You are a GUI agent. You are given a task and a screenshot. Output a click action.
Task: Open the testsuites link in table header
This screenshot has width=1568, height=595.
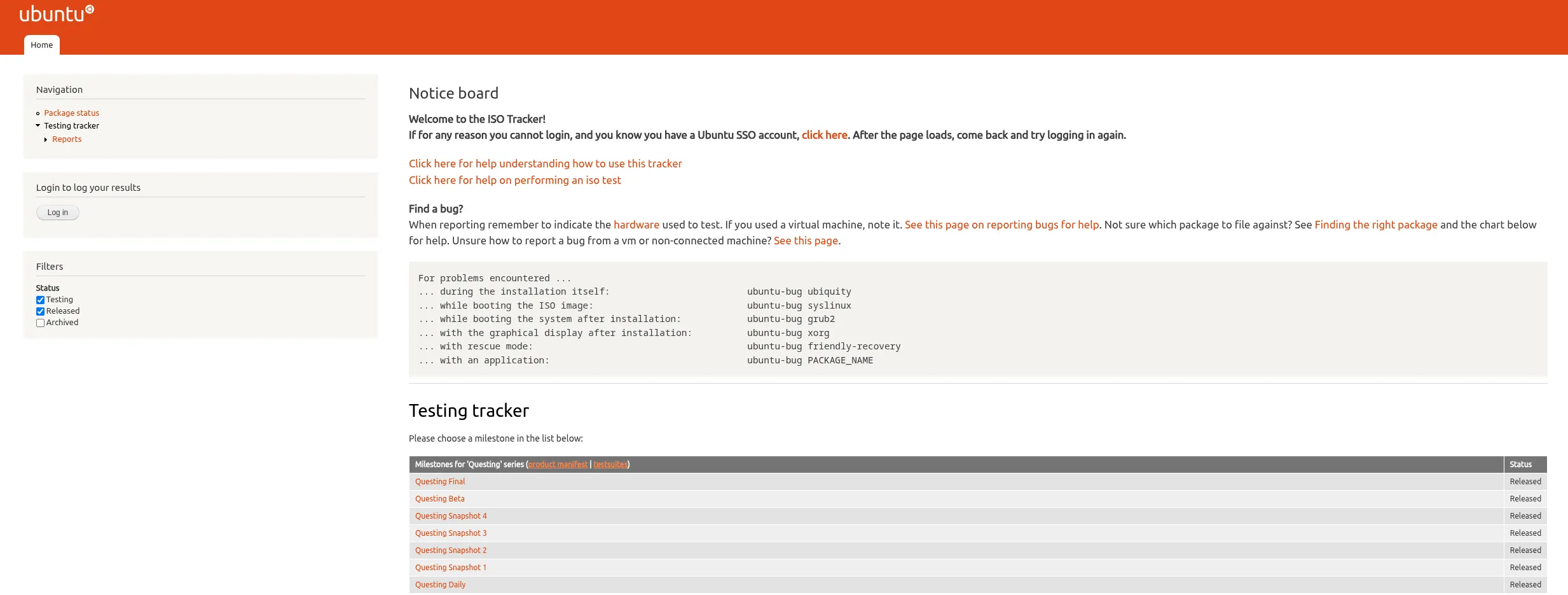point(610,465)
